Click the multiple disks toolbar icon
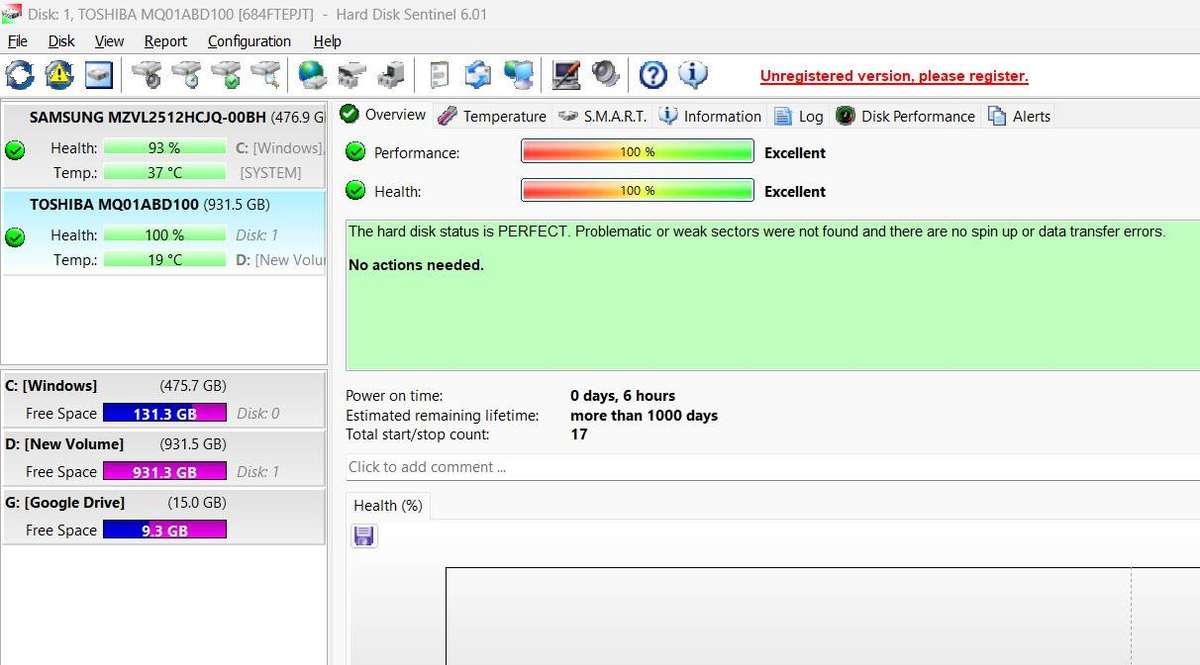This screenshot has width=1200, height=665. [352, 75]
